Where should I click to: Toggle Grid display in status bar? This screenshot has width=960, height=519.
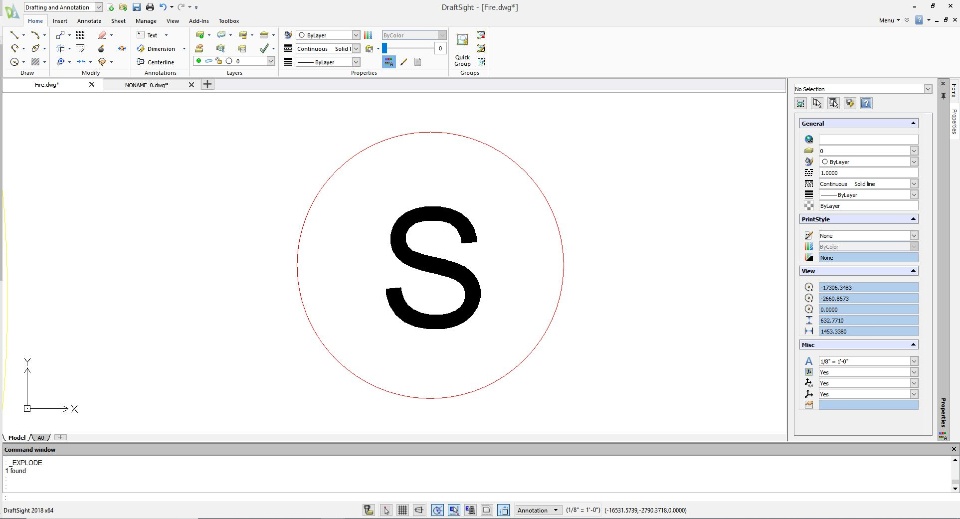[403, 510]
